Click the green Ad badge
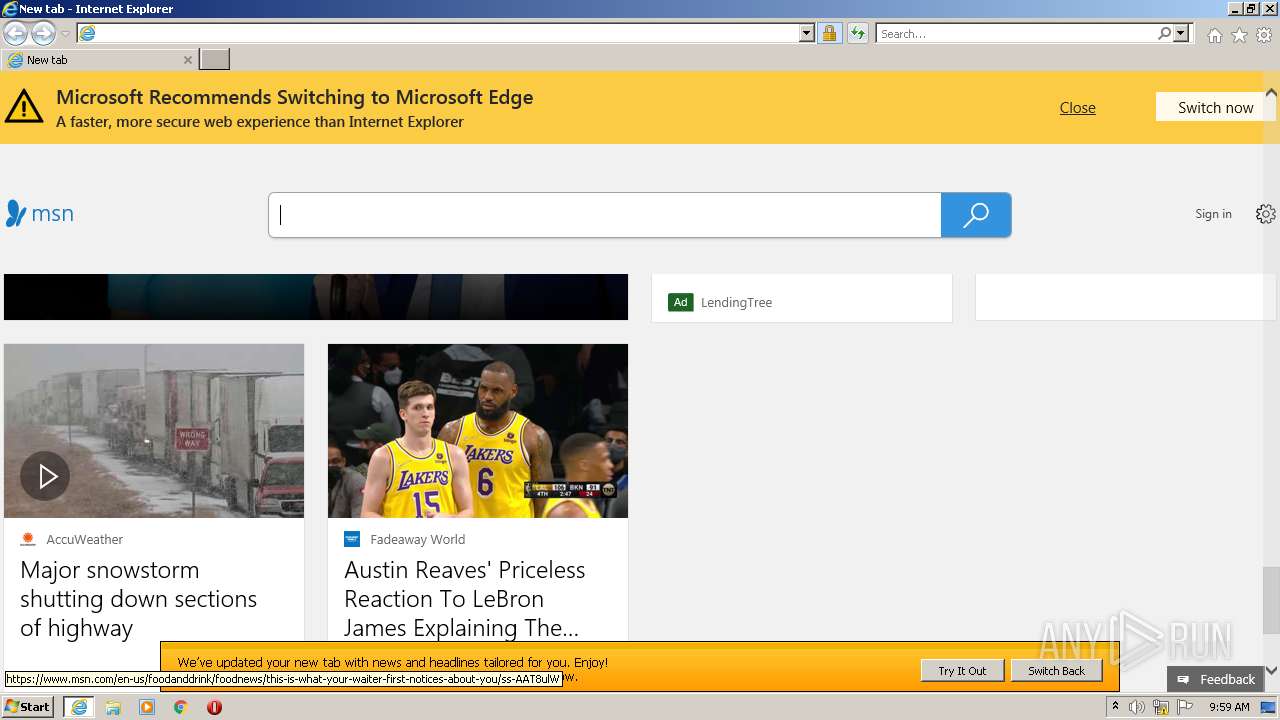The image size is (1280, 720). [x=681, y=302]
